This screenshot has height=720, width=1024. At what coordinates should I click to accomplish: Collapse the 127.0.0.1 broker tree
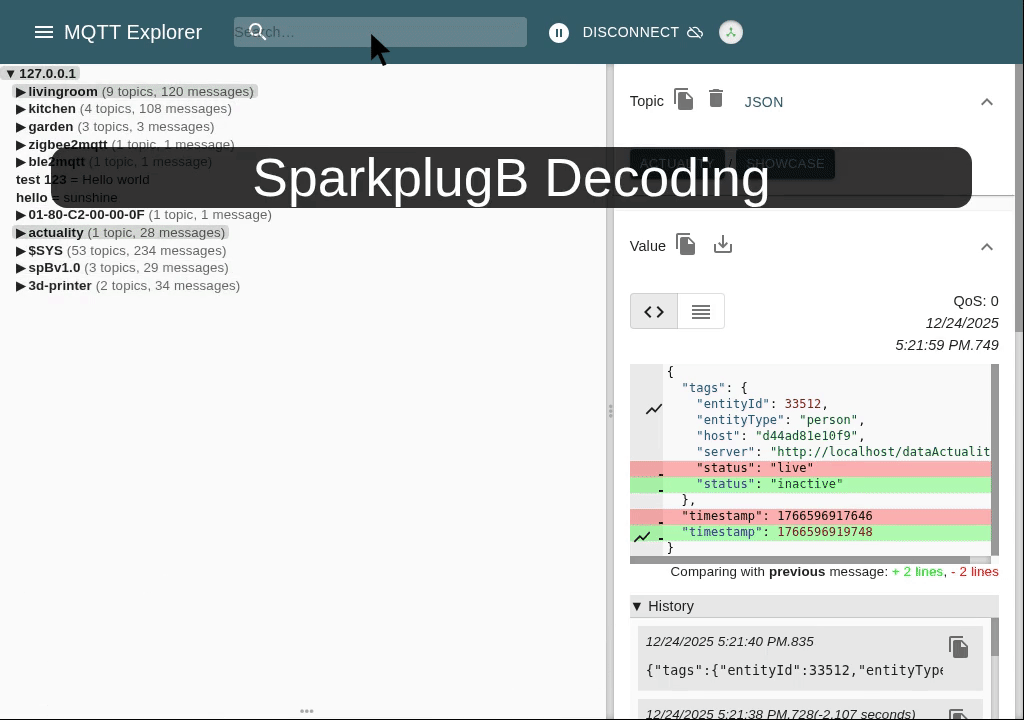pyautogui.click(x=11, y=73)
